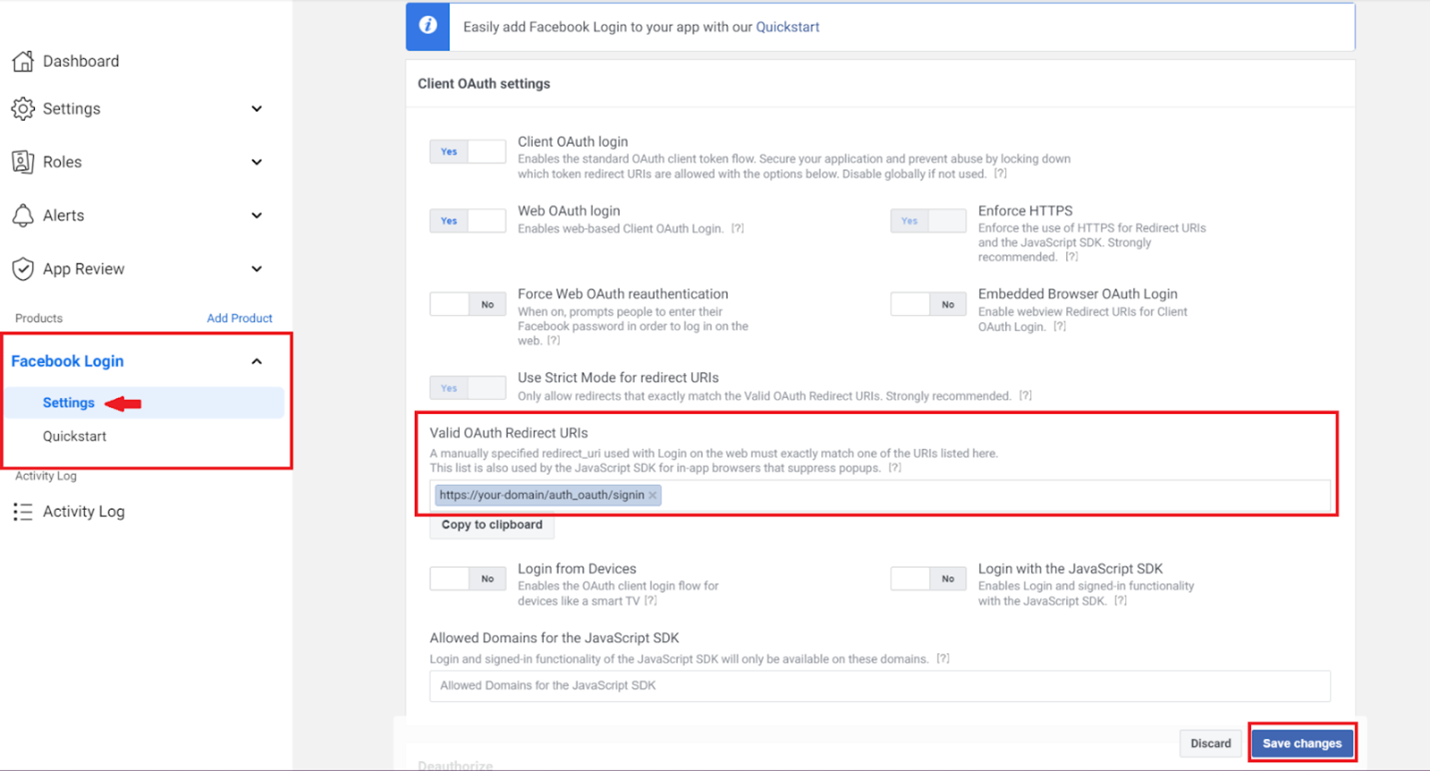The width and height of the screenshot is (1430, 771).
Task: Expand the App Review sidebar chevron
Action: pos(257,269)
